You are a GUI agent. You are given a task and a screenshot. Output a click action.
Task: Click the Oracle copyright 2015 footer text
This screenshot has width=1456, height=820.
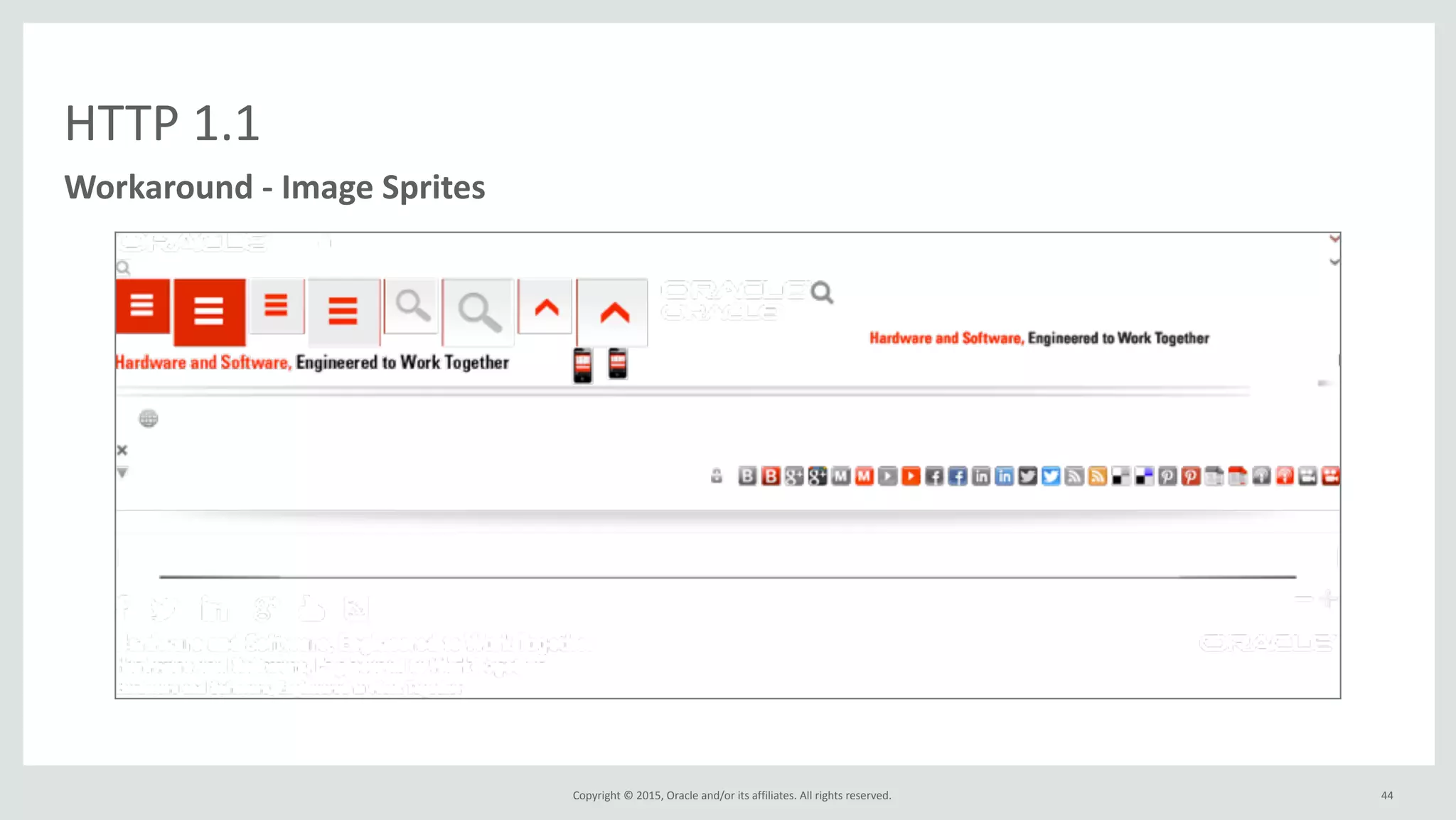732,795
